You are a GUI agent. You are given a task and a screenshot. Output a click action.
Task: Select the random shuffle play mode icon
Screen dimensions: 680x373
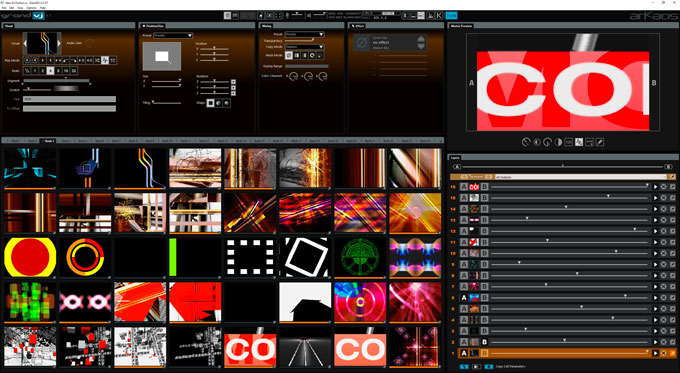(x=97, y=60)
